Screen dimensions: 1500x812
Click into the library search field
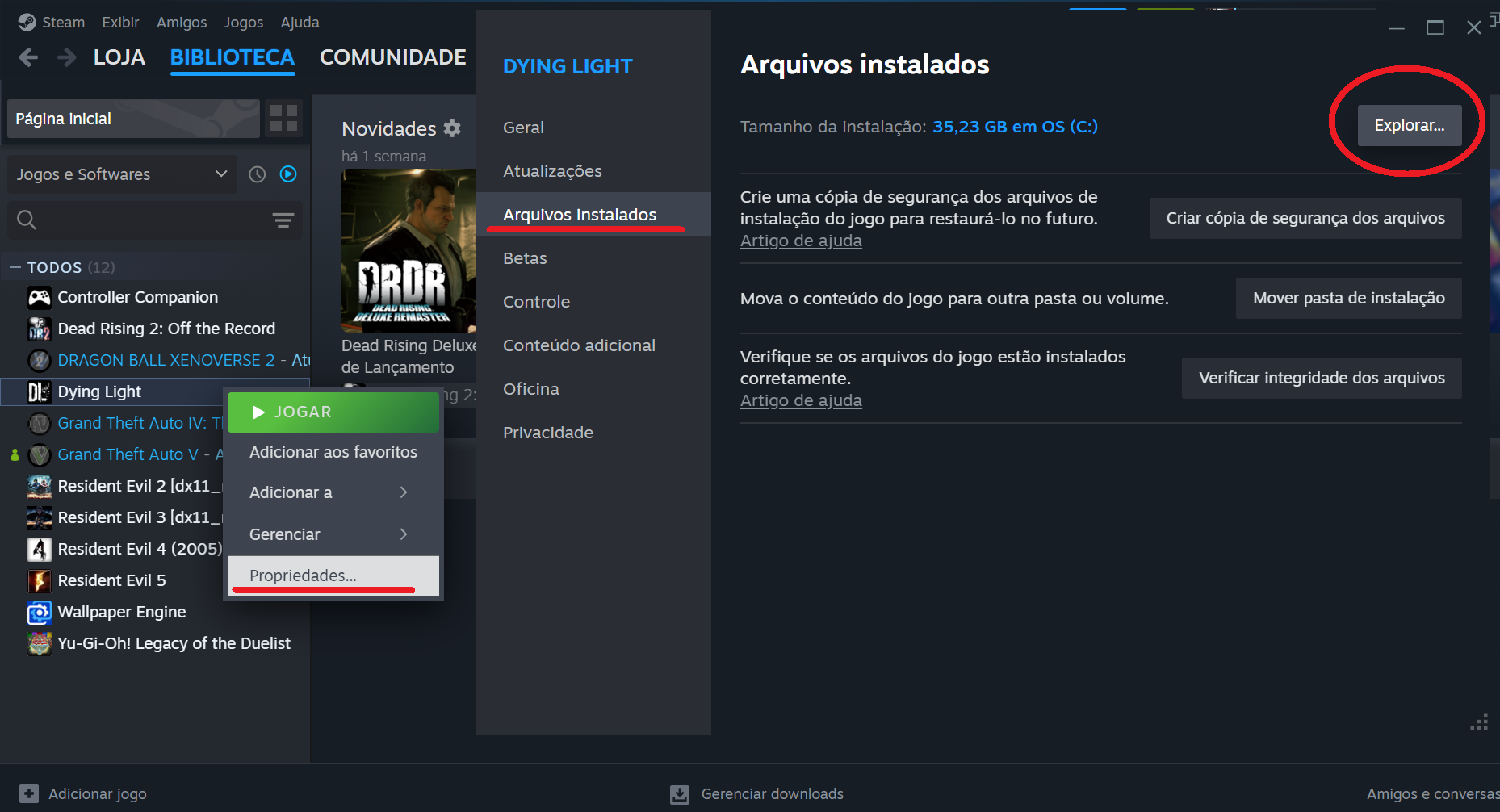point(153,220)
